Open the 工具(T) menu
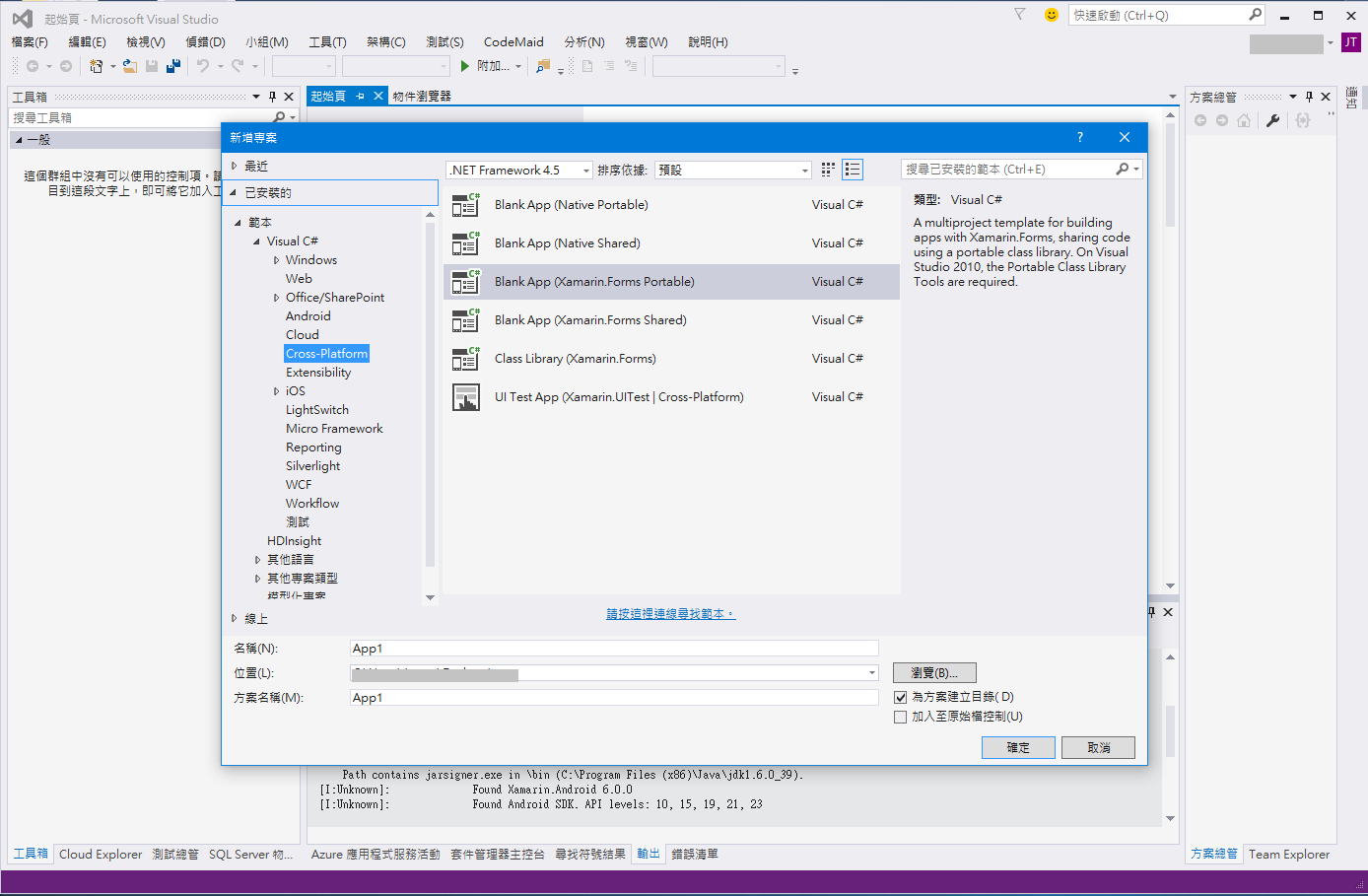This screenshot has height=896, width=1368. [327, 41]
